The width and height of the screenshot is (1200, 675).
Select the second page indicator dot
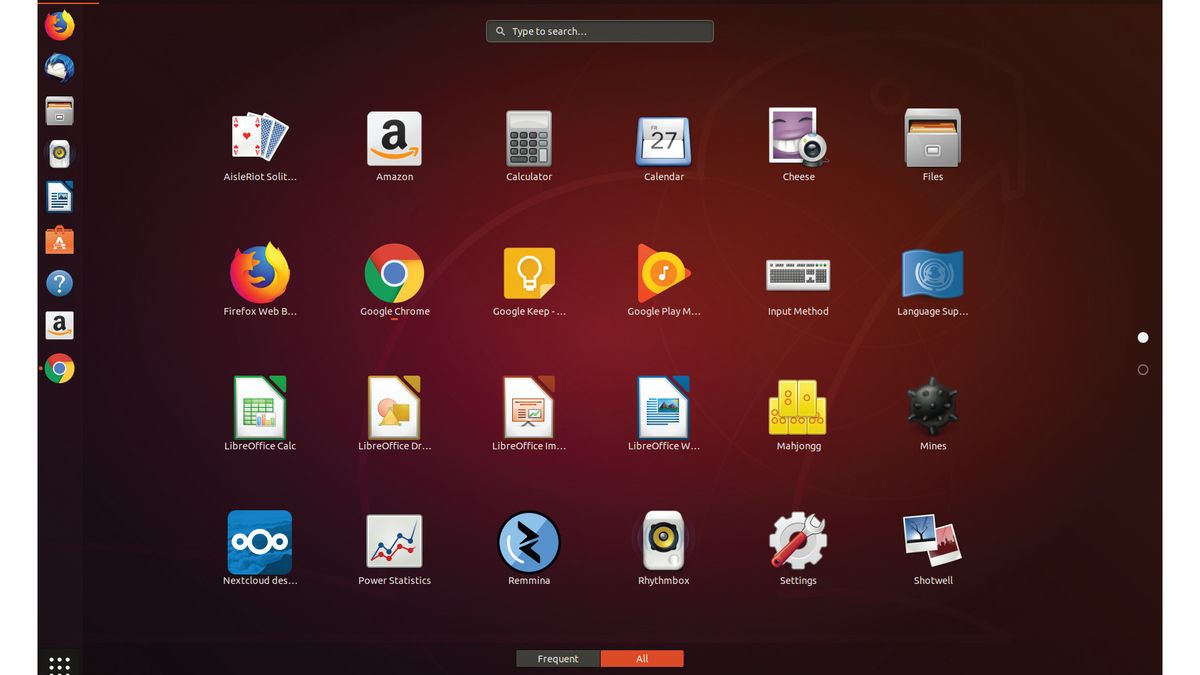tap(1143, 369)
